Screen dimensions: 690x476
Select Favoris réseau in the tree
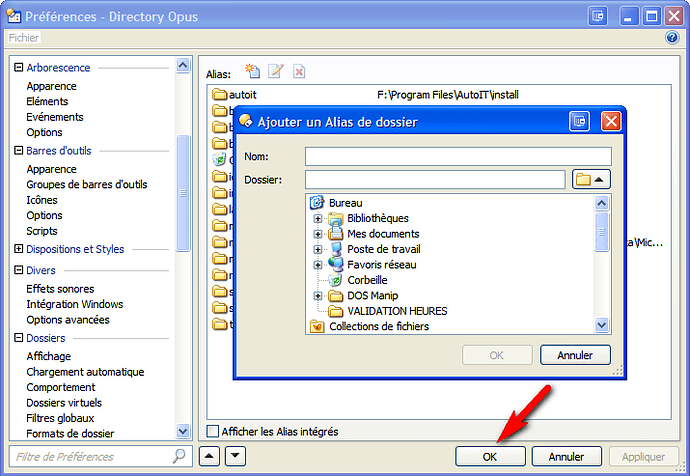[382, 264]
